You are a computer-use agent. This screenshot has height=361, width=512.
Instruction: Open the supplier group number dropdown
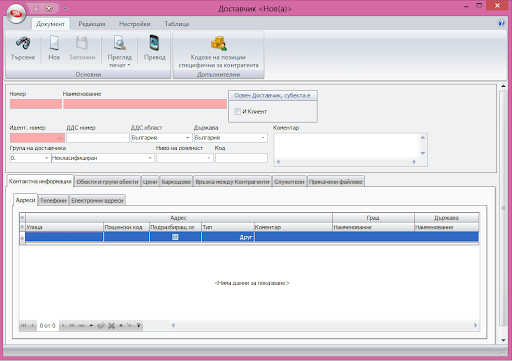pyautogui.click(x=46, y=158)
